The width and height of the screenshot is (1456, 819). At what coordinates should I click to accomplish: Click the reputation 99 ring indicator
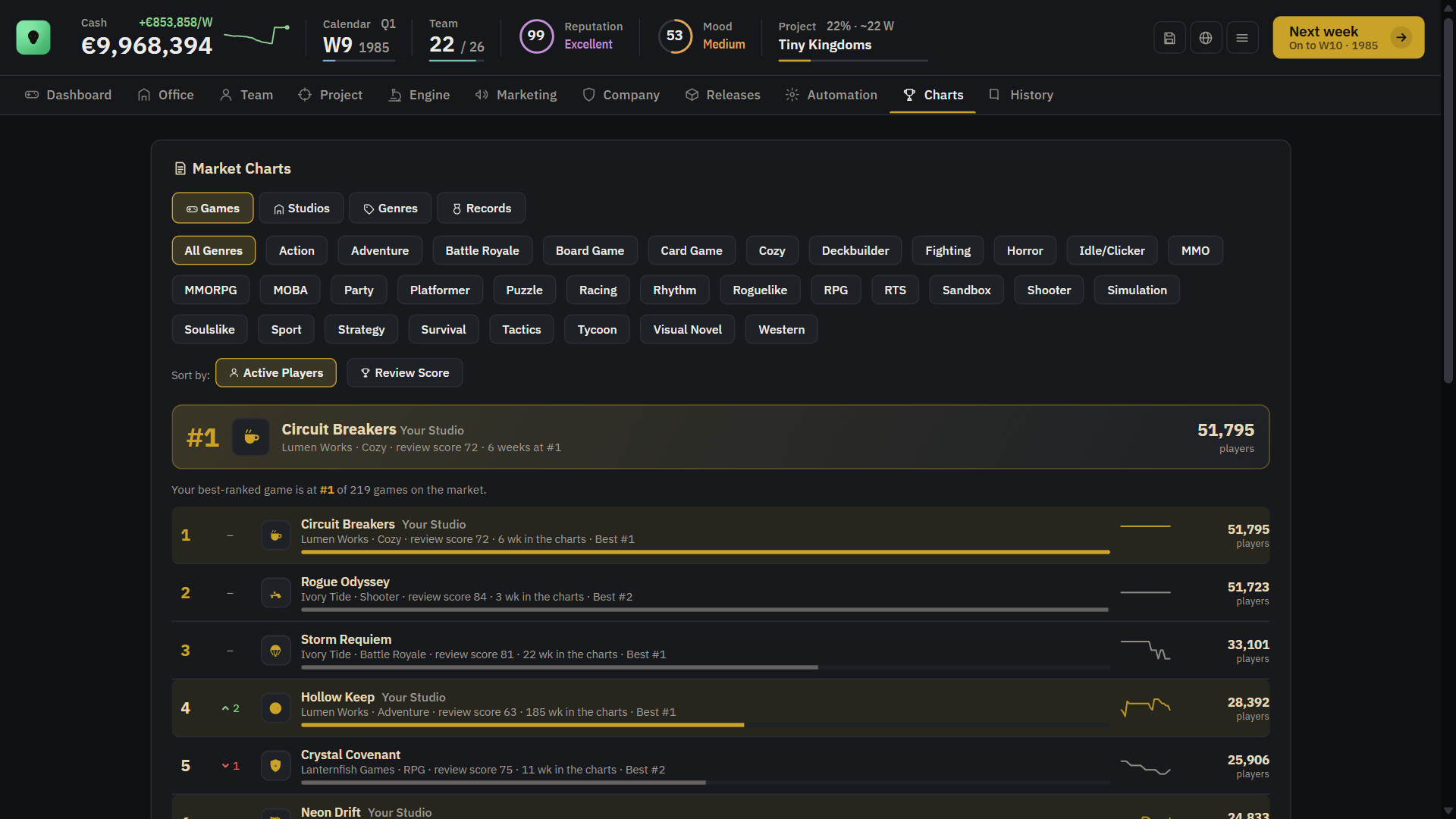tap(536, 36)
